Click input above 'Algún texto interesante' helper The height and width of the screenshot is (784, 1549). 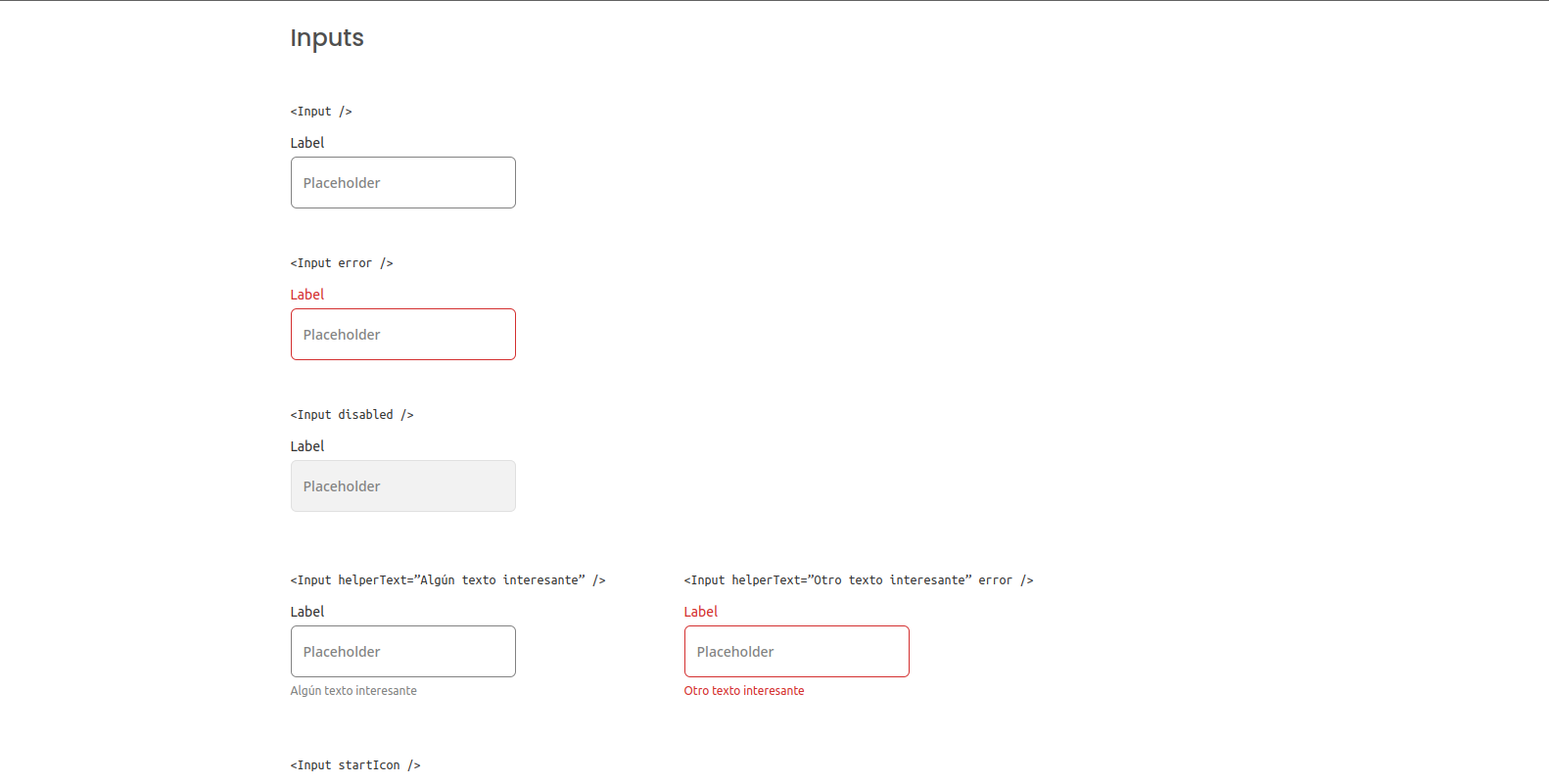402,651
